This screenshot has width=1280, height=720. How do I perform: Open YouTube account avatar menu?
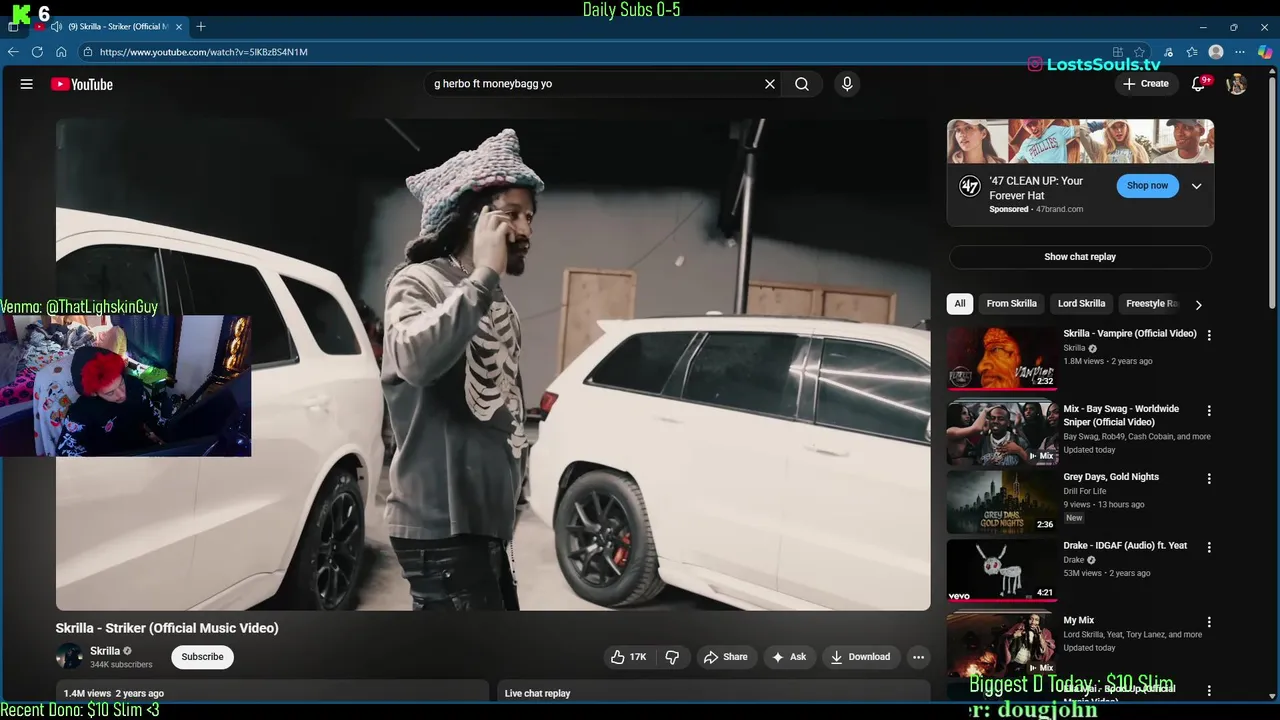click(1237, 84)
